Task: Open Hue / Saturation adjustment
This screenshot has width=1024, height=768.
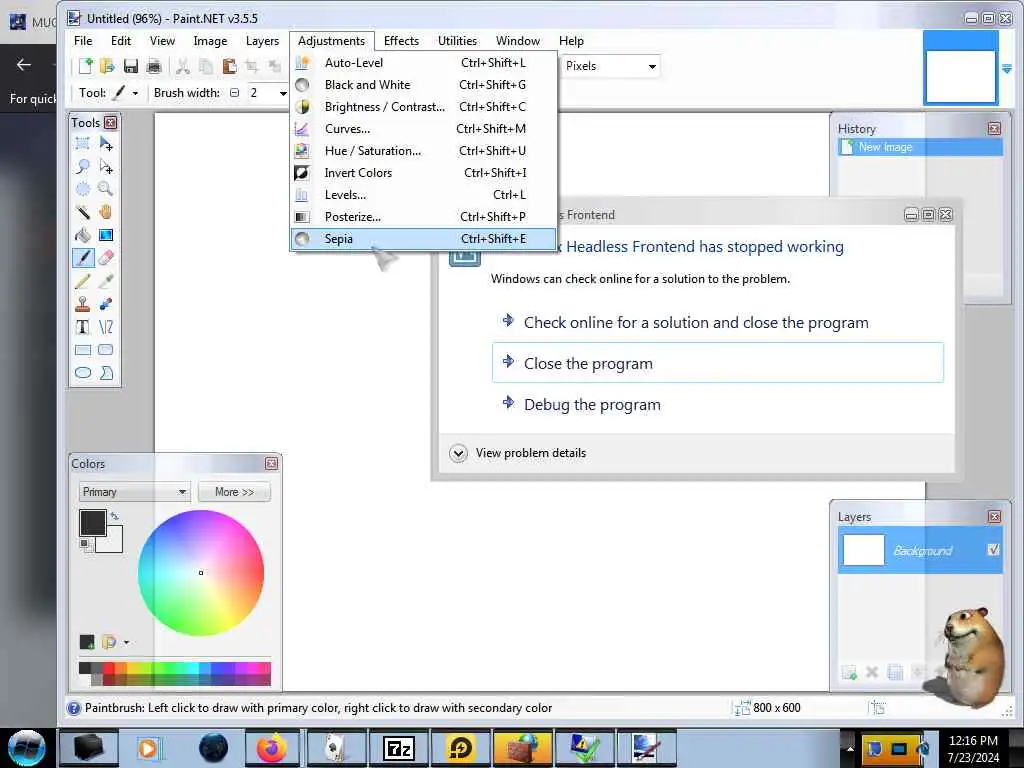Action: (423, 151)
